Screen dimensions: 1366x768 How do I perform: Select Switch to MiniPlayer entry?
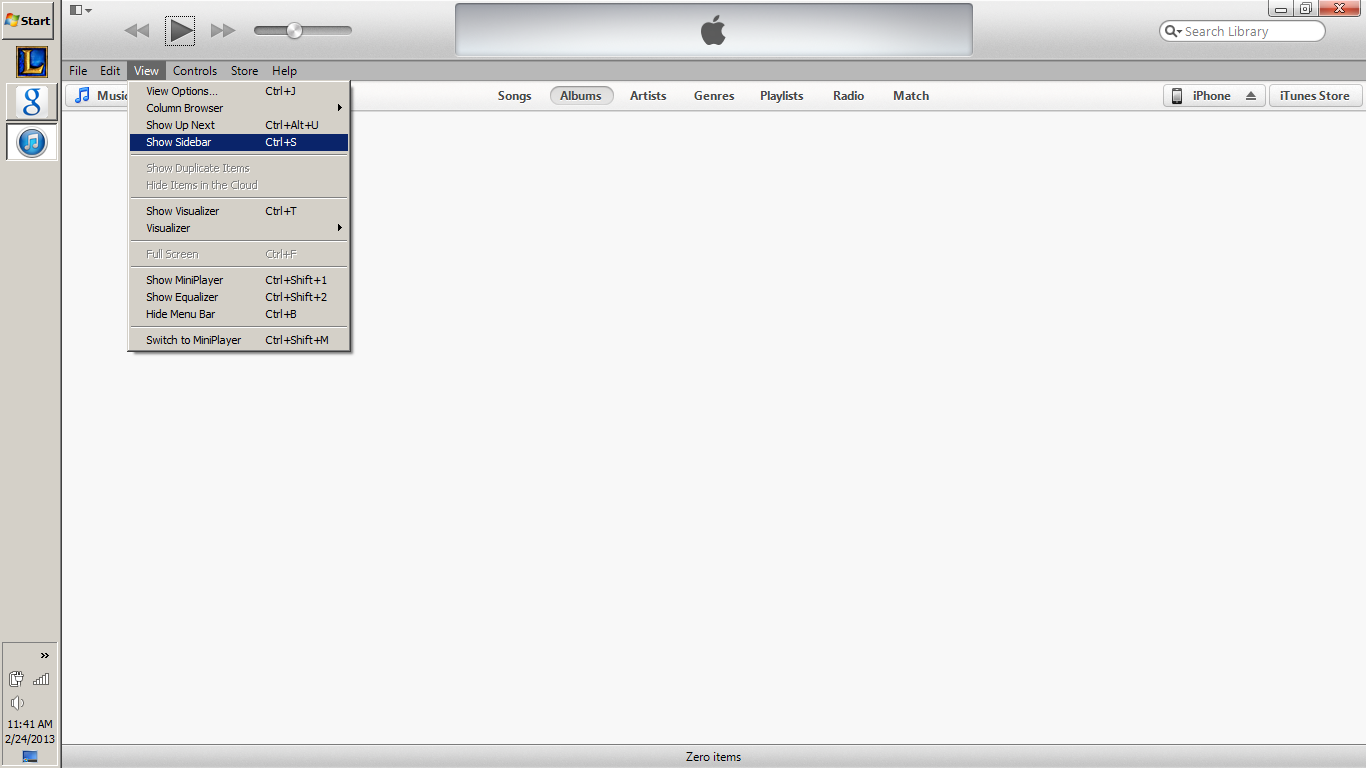(x=239, y=340)
